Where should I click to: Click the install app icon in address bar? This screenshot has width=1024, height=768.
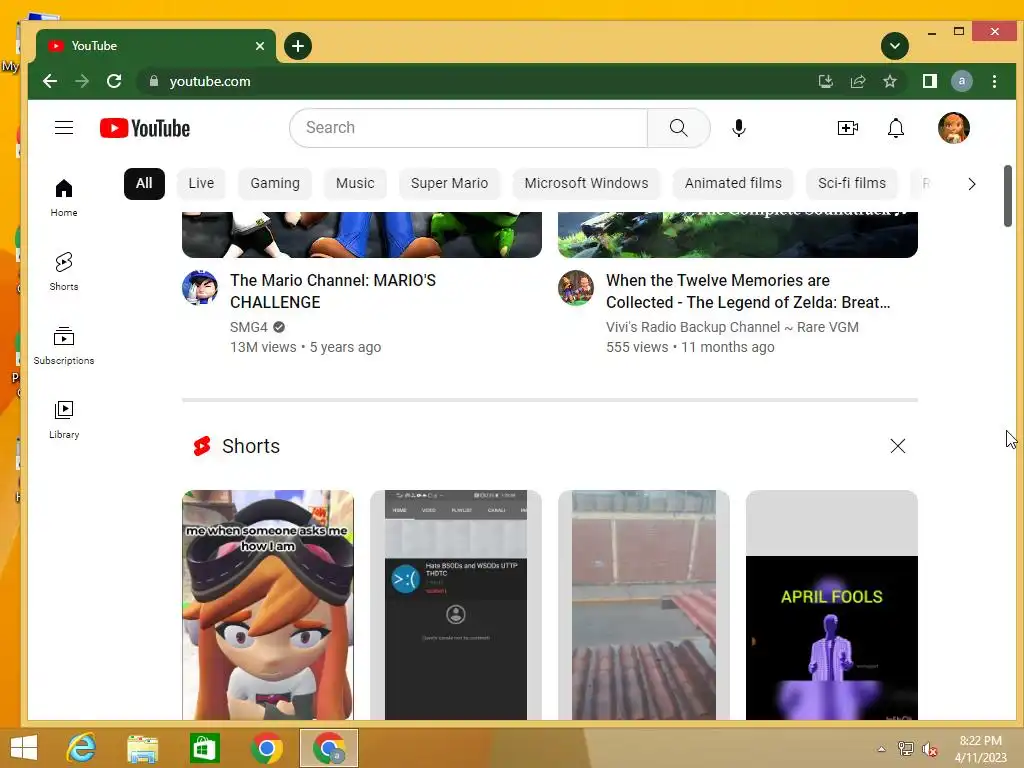(x=825, y=81)
